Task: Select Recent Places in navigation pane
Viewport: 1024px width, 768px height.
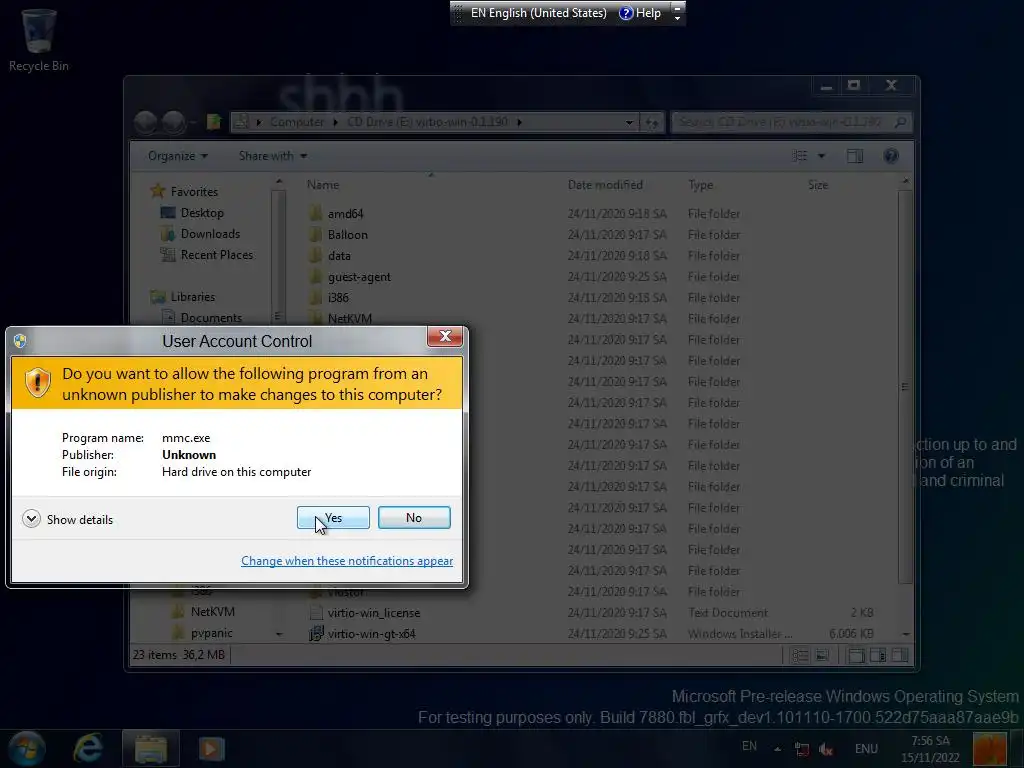Action: (x=216, y=254)
